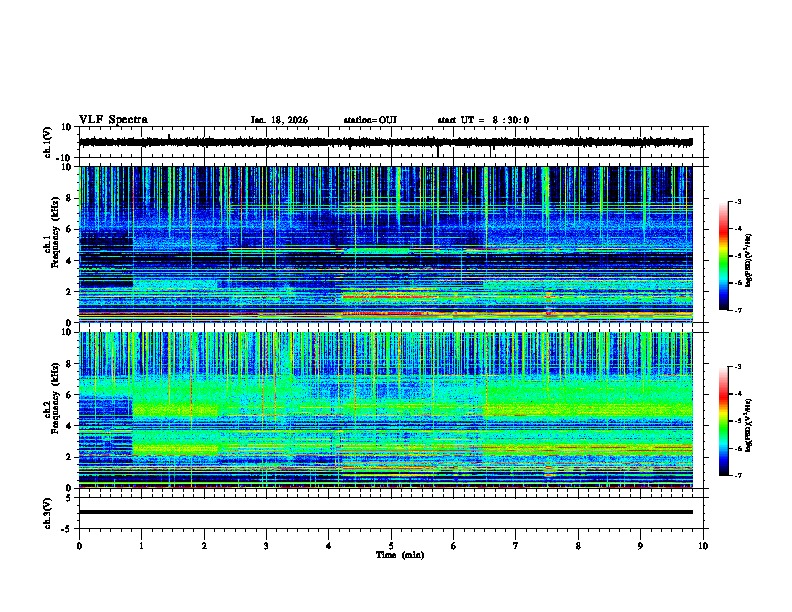Click the "-5" tick on ch.2 colorbar

737,421
